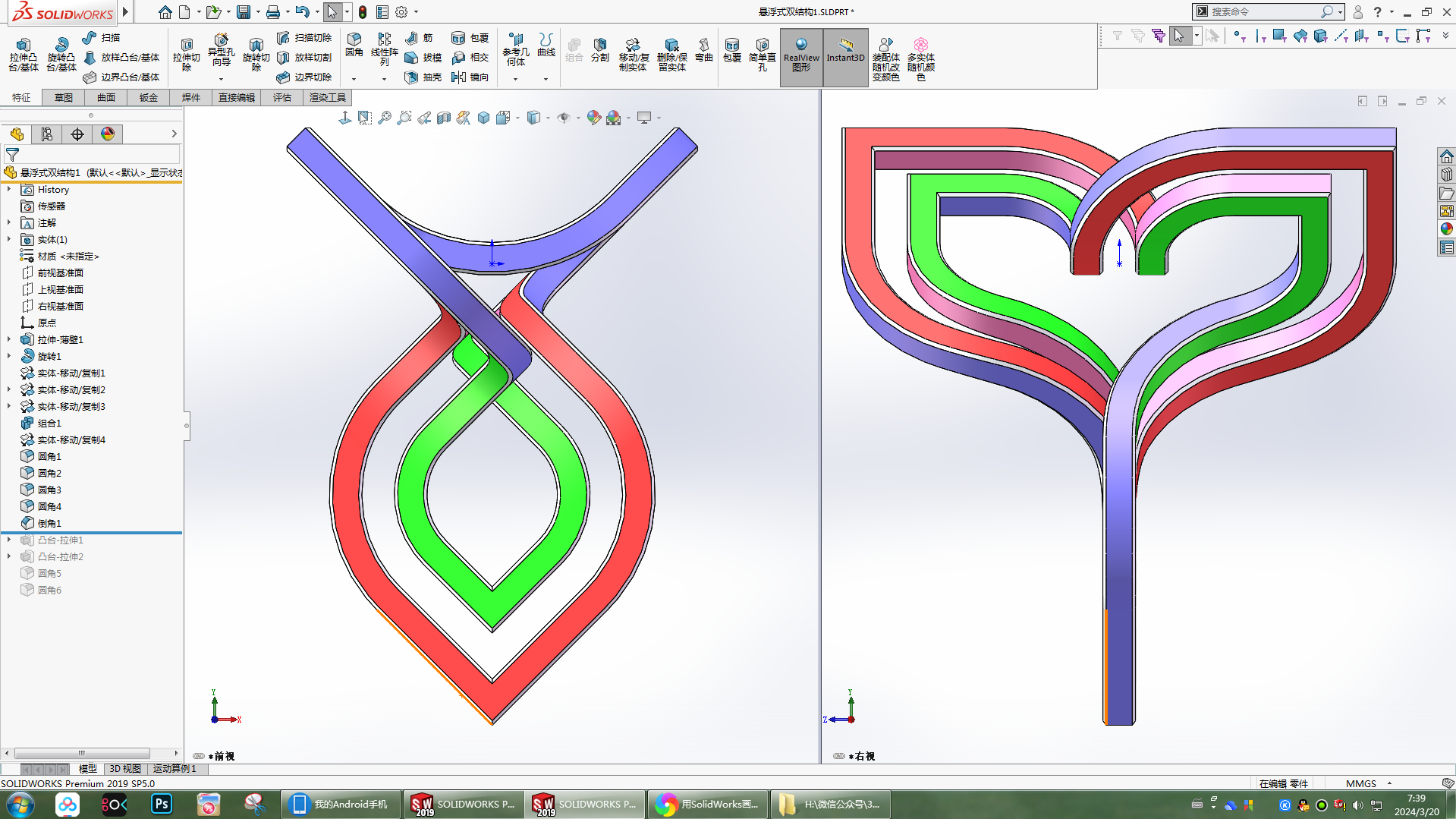Toggle RealView图形 graphics
The image size is (1456, 819).
point(801,58)
